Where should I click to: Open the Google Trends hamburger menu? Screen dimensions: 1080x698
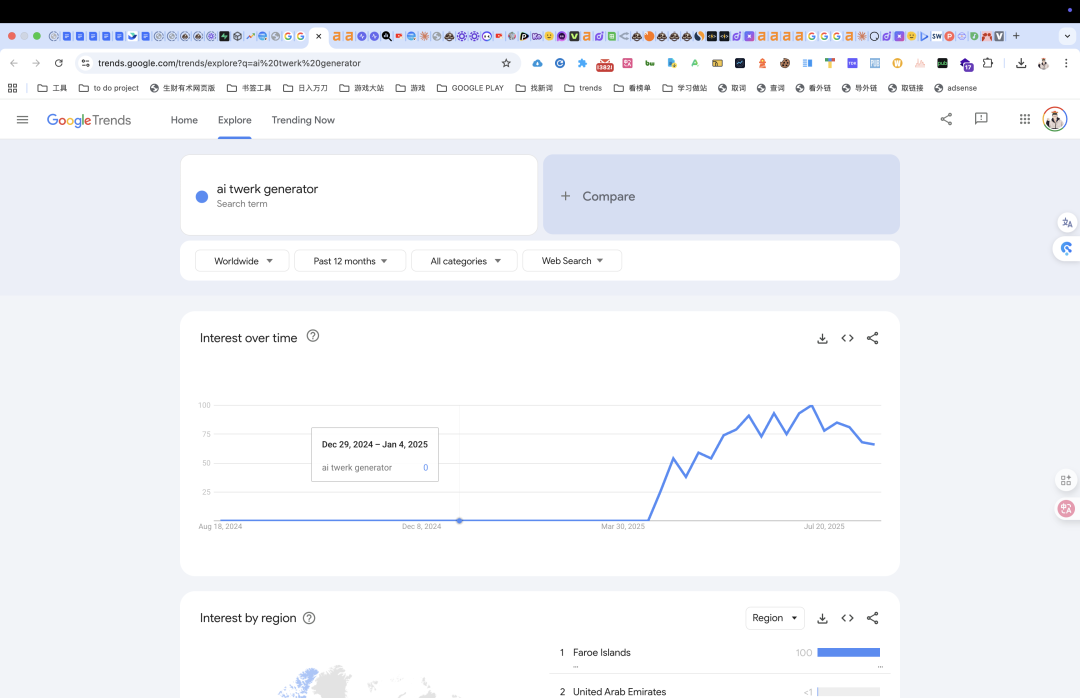(22, 120)
